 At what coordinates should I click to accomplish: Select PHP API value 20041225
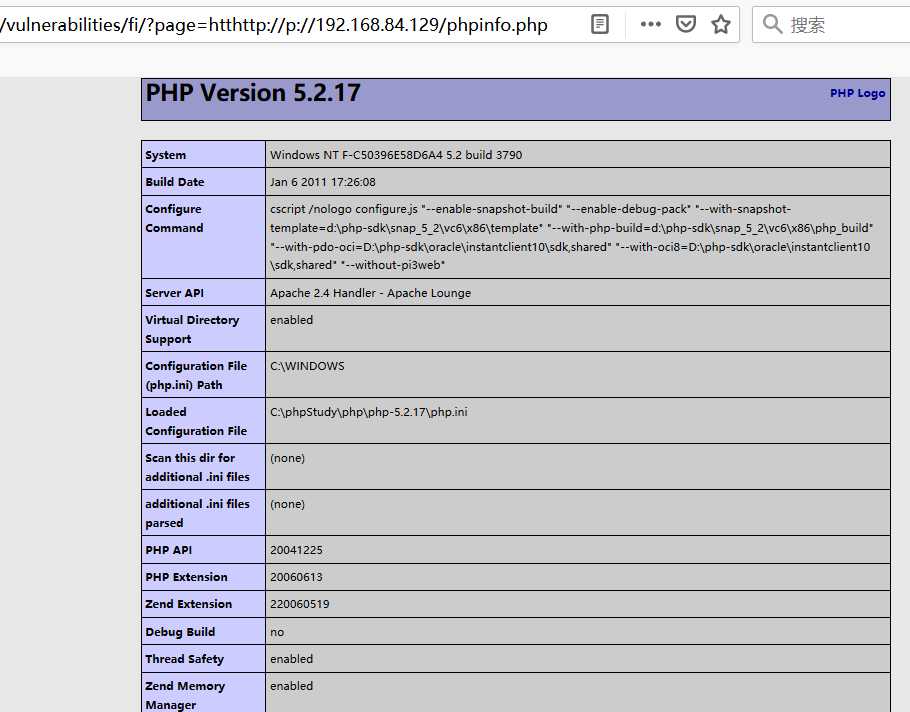(296, 550)
